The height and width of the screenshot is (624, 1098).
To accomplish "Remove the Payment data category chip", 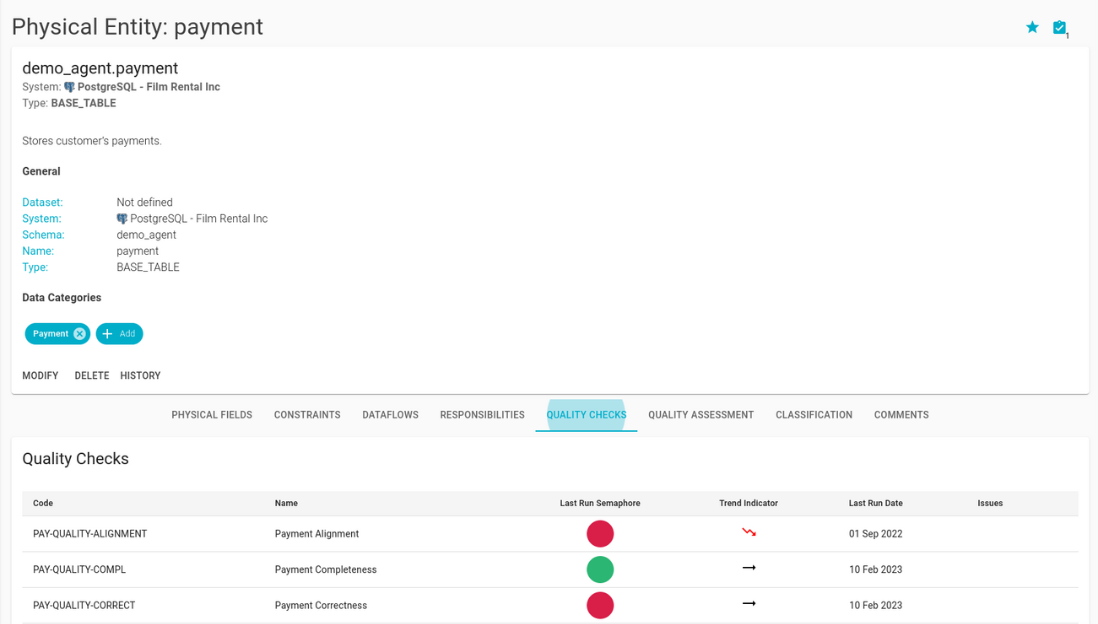I will (x=80, y=334).
